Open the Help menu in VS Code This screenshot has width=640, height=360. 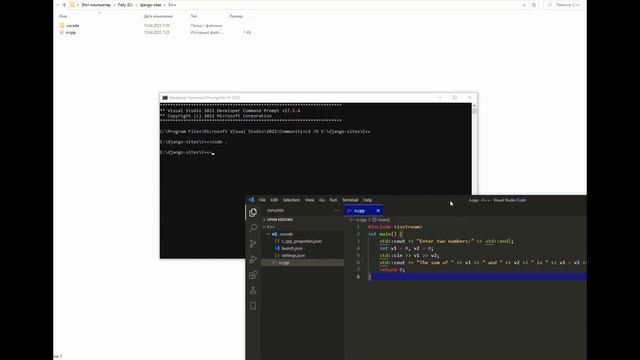367,200
